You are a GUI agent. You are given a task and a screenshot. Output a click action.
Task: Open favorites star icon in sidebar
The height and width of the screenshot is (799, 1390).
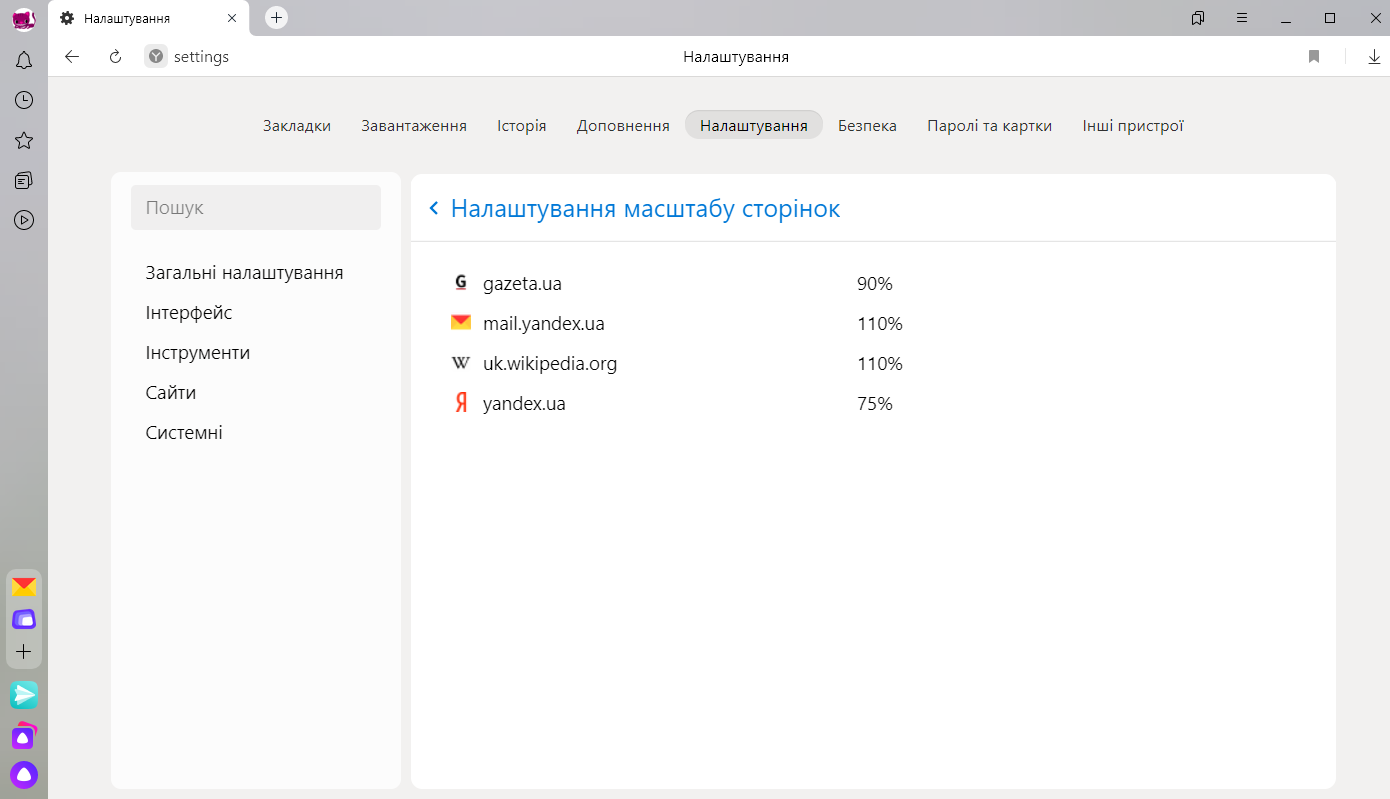[x=24, y=140]
